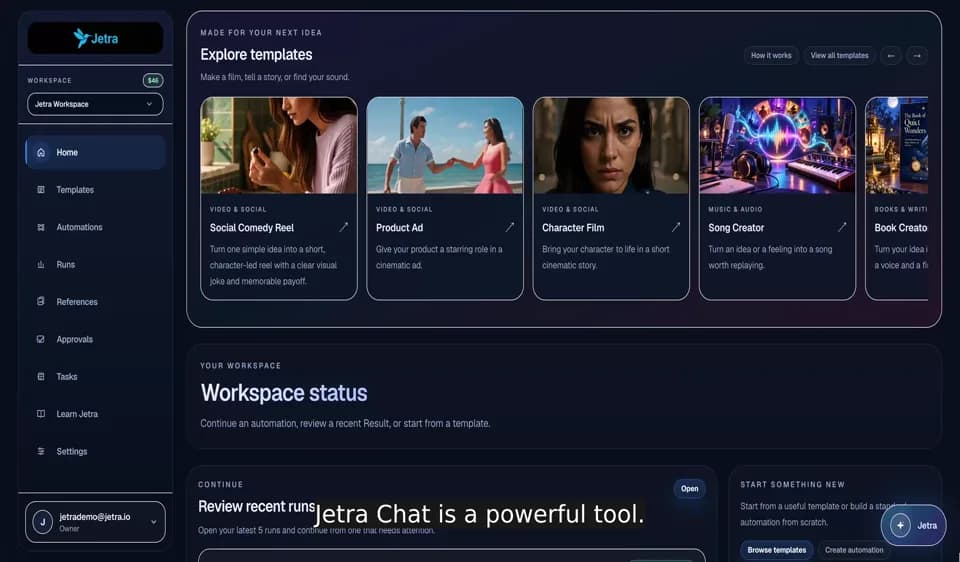960x562 pixels.
Task: Select the Song Creator studio thumbnail
Action: pyautogui.click(x=777, y=146)
